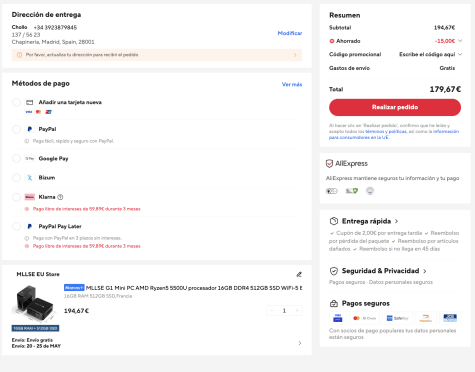Click the Klarna pink logo icon

30,197
